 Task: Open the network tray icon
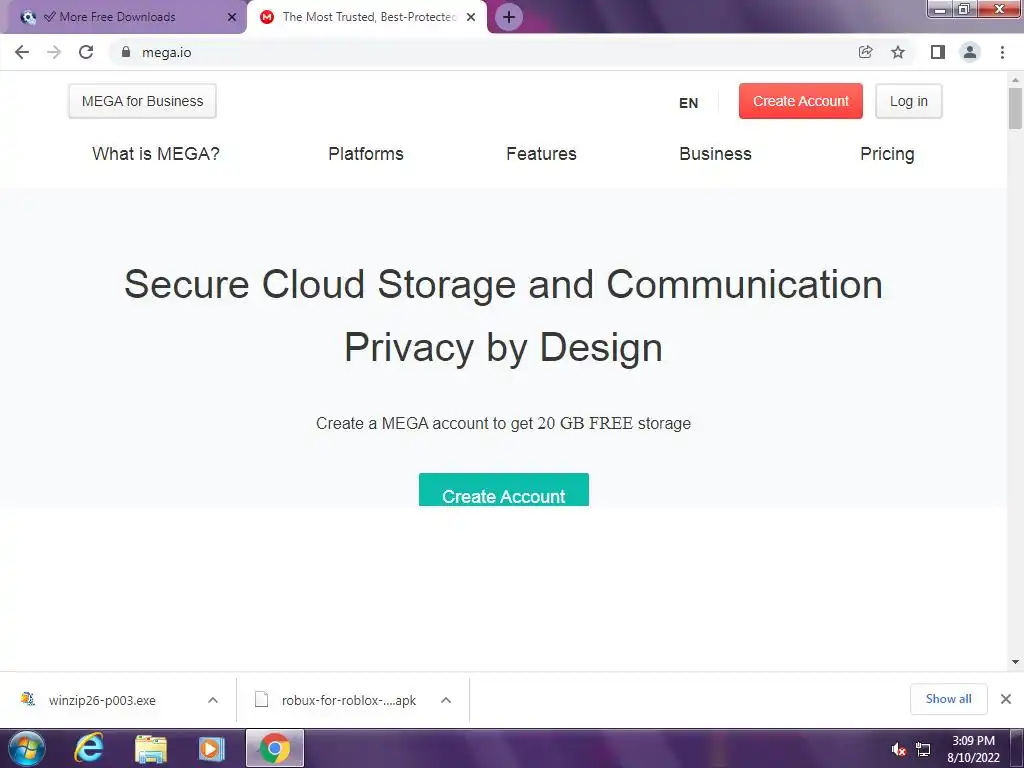click(923, 750)
